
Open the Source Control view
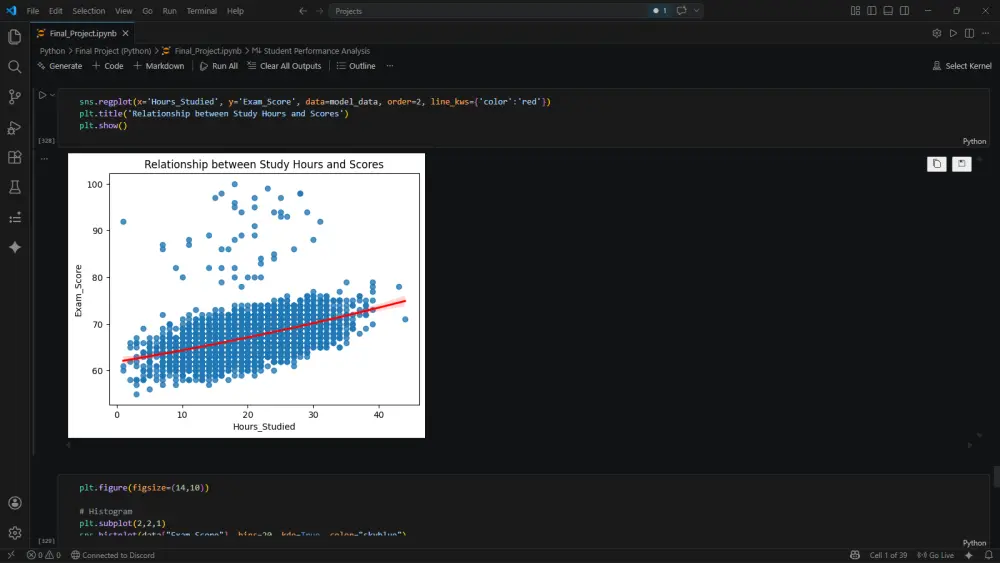pyautogui.click(x=15, y=97)
